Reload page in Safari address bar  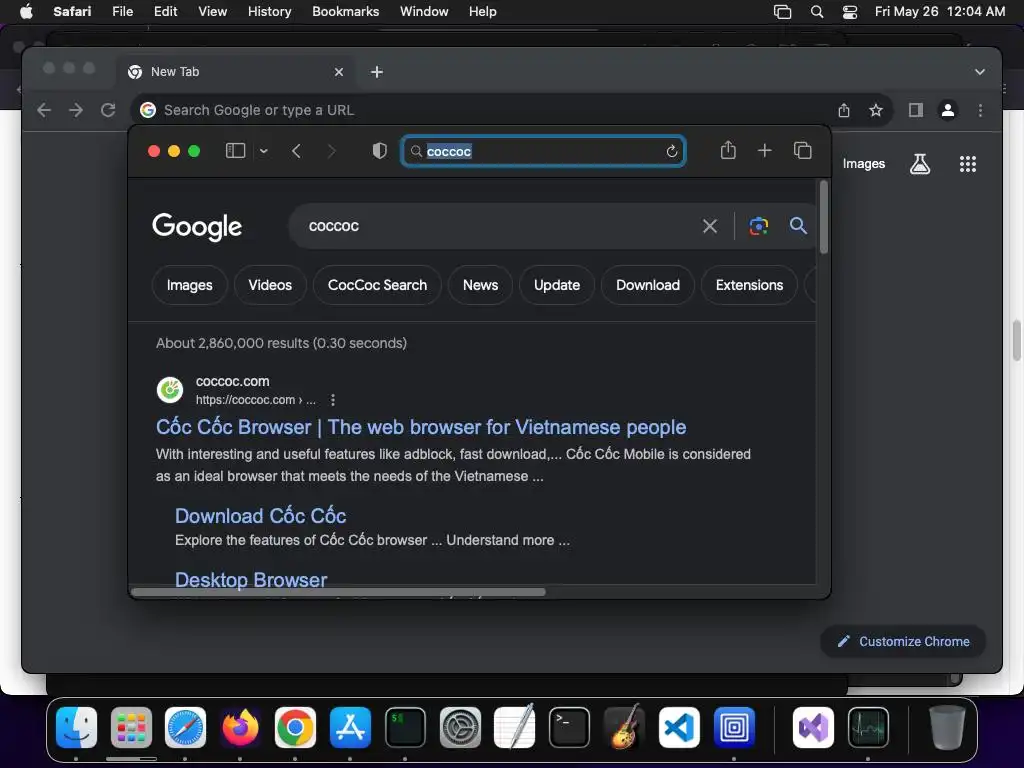click(x=671, y=152)
